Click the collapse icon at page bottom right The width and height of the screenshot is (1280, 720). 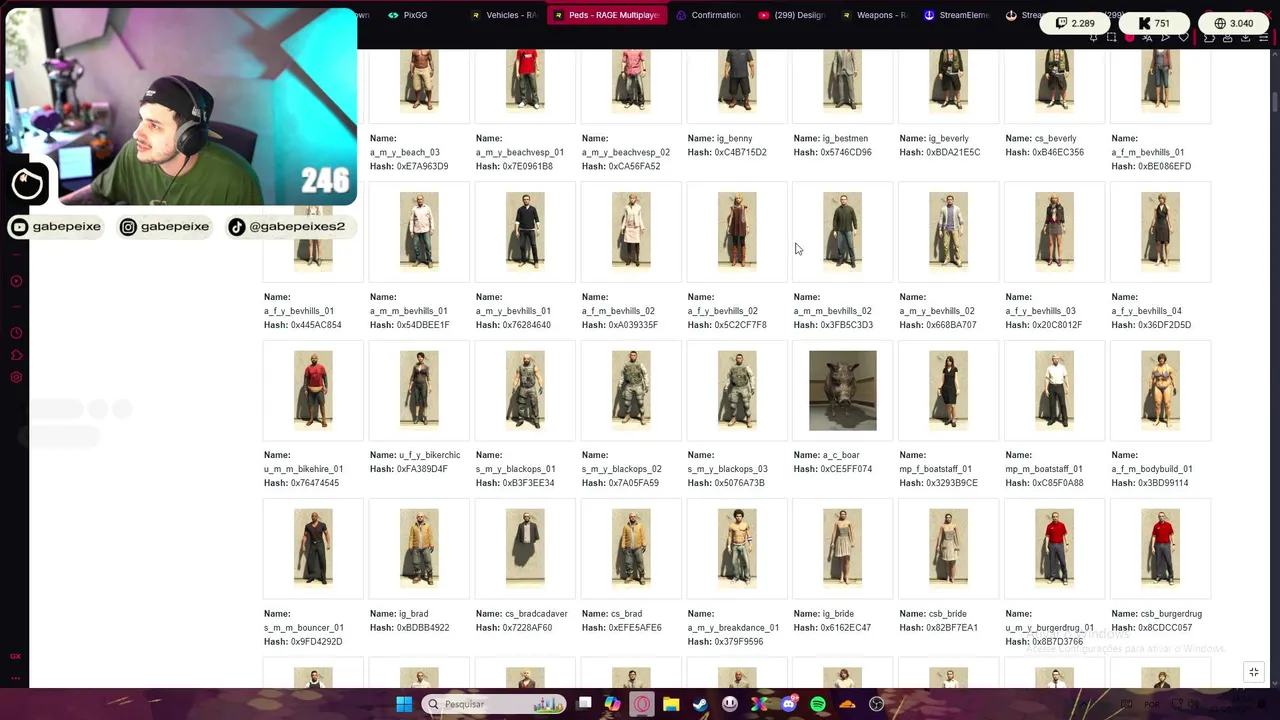[x=1253, y=672]
